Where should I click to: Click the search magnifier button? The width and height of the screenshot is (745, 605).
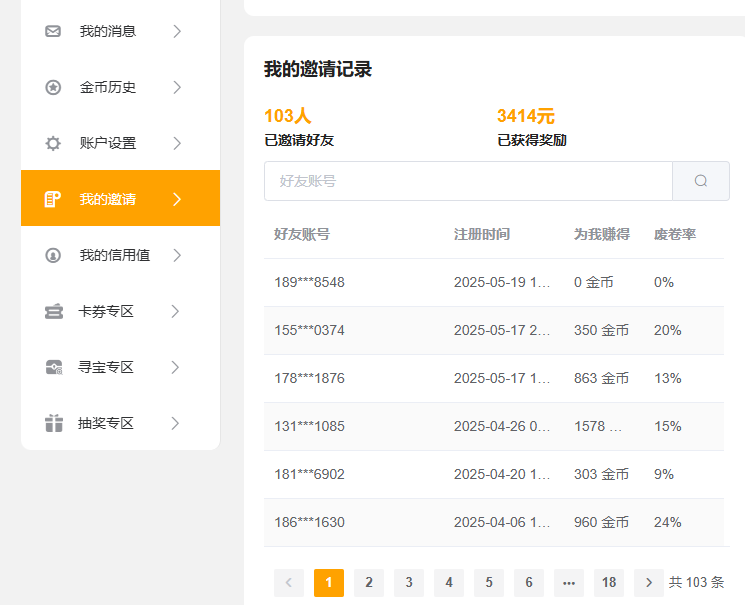coord(701,181)
